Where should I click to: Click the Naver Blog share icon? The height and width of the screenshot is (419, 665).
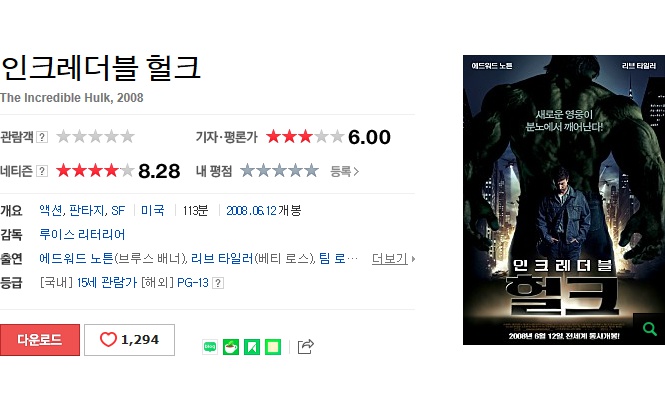pos(210,347)
